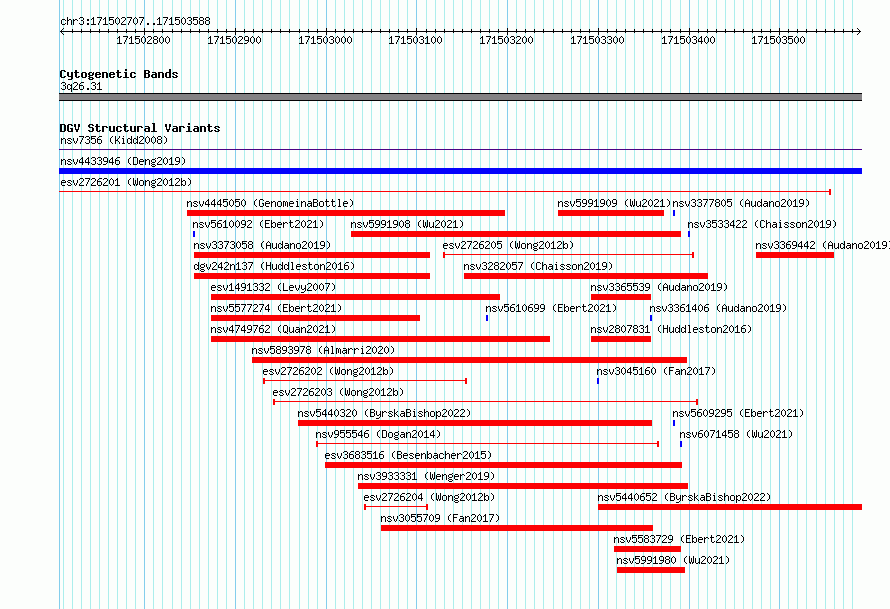Click the esv1491332 (Levy2007) variant label
This screenshot has width=890, height=609.
pyautogui.click(x=273, y=287)
